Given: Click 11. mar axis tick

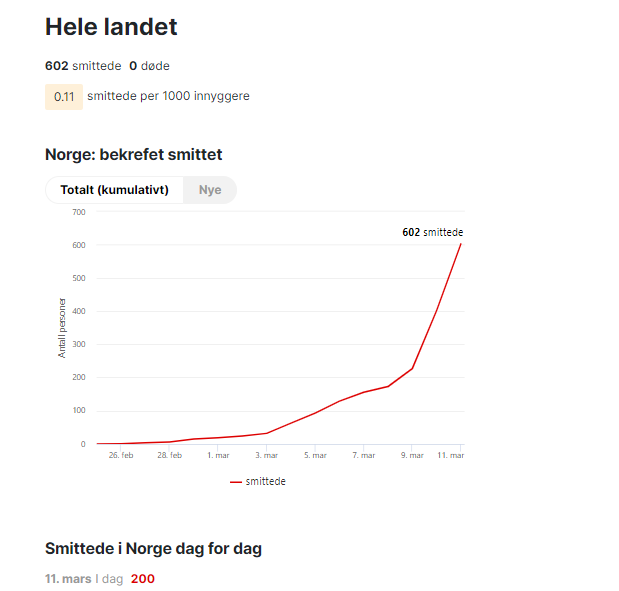Looking at the screenshot, I should [450, 455].
